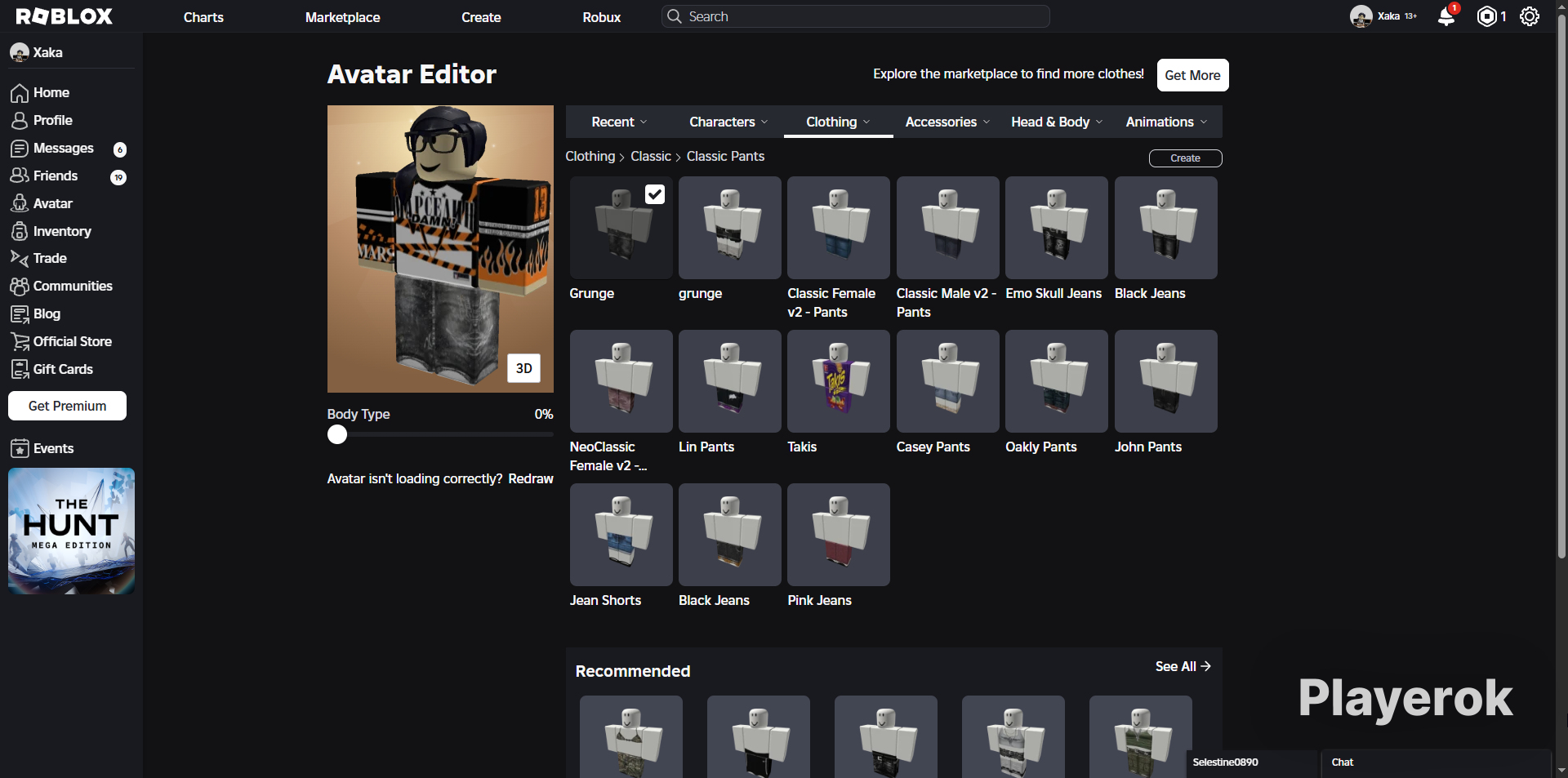Expand the Animations dropdown
Image resolution: width=1568 pixels, height=778 pixels.
point(1166,122)
